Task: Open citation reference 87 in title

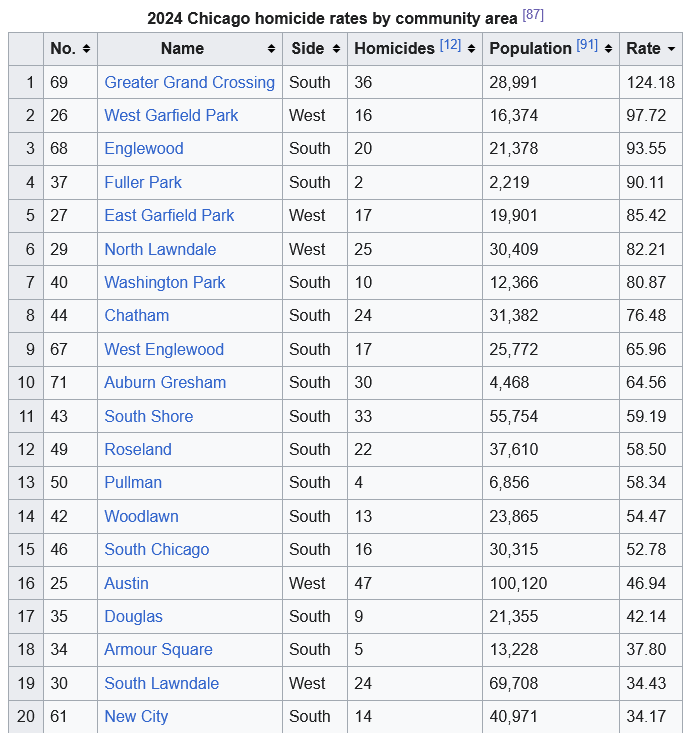Action: click(533, 14)
